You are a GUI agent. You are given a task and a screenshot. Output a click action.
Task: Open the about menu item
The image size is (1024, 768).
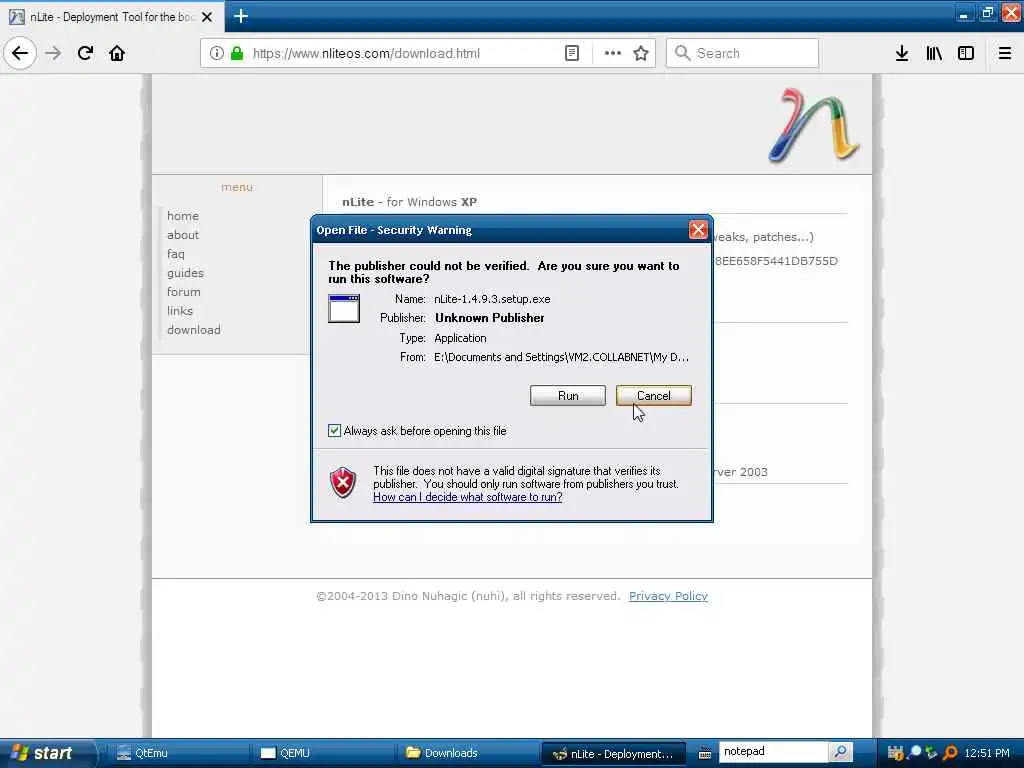tap(183, 235)
